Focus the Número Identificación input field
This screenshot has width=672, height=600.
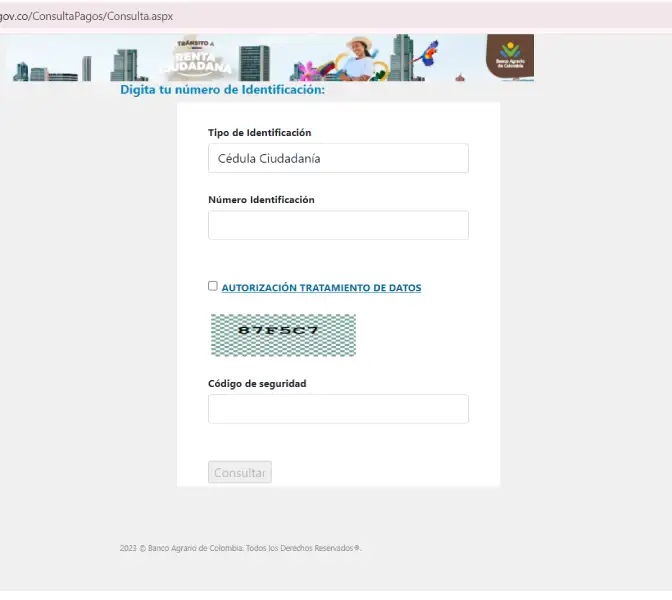pyautogui.click(x=338, y=225)
